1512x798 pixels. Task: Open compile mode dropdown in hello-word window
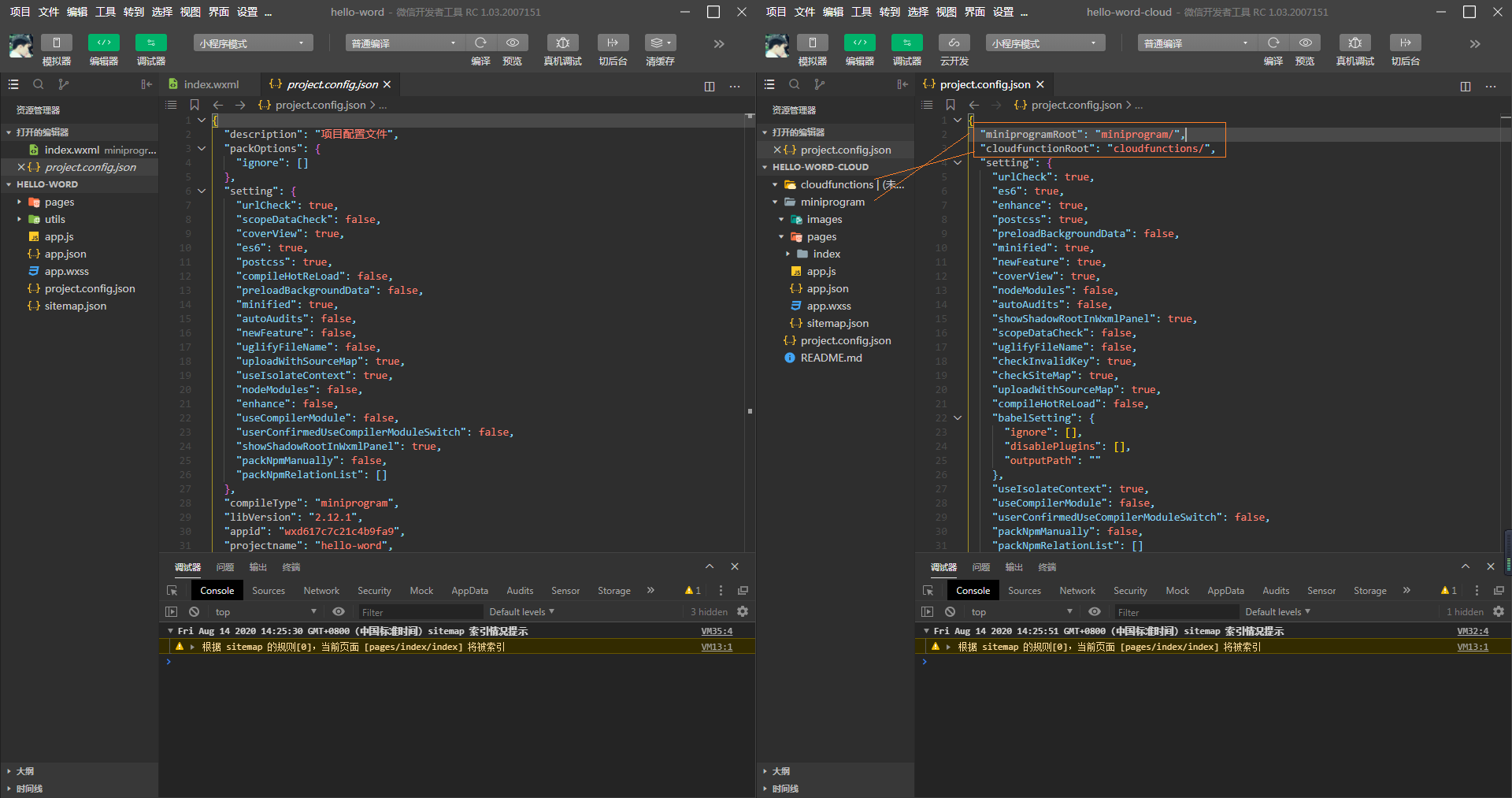click(x=405, y=43)
